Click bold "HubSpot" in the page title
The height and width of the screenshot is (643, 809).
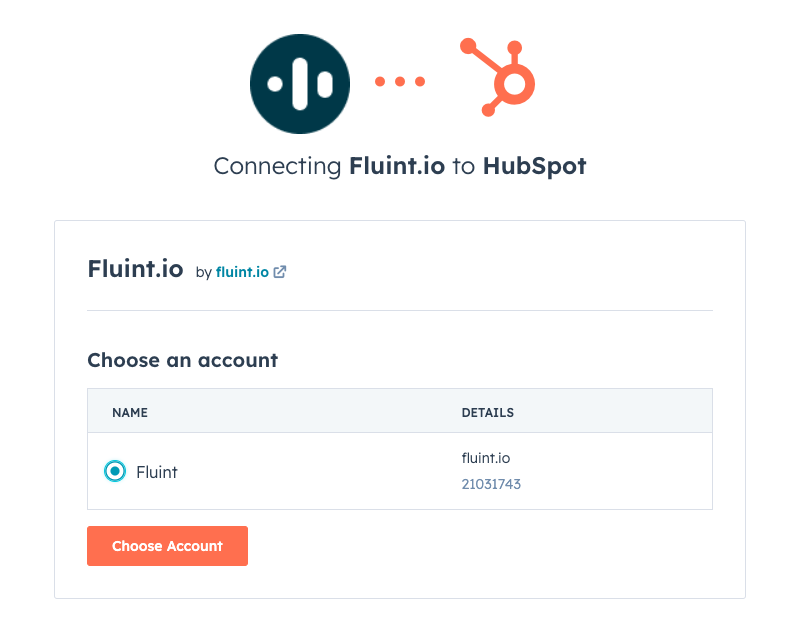click(x=534, y=166)
